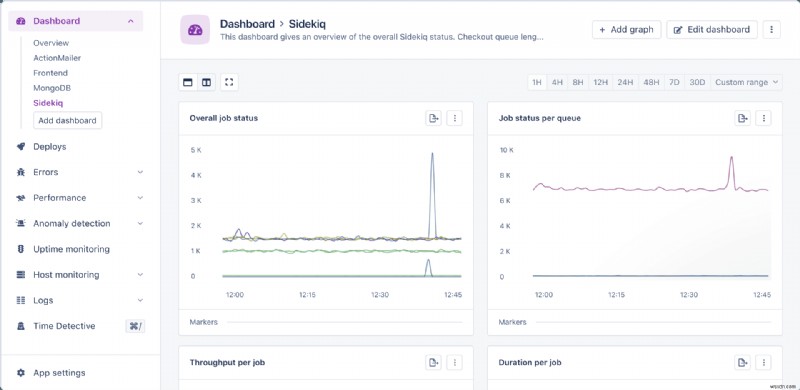Export the Job status per queue graph
The image size is (800, 390).
click(x=743, y=118)
